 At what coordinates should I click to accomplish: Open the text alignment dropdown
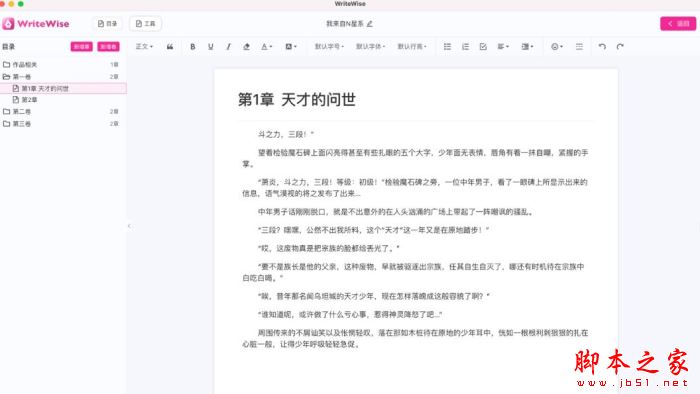[503, 46]
